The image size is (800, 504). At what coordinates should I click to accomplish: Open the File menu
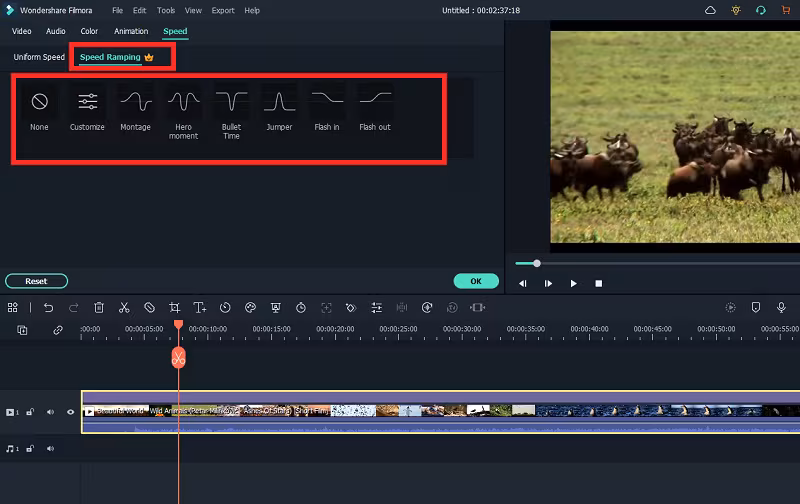pyautogui.click(x=117, y=10)
